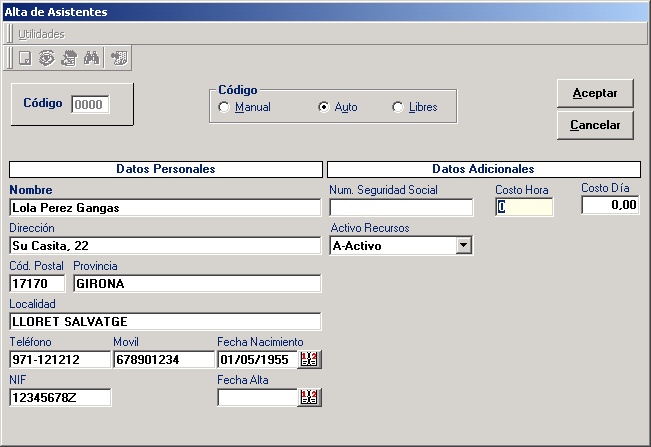Image resolution: width=651 pixels, height=447 pixels.
Task: Click the Costo Hora field
Action: [x=524, y=207]
